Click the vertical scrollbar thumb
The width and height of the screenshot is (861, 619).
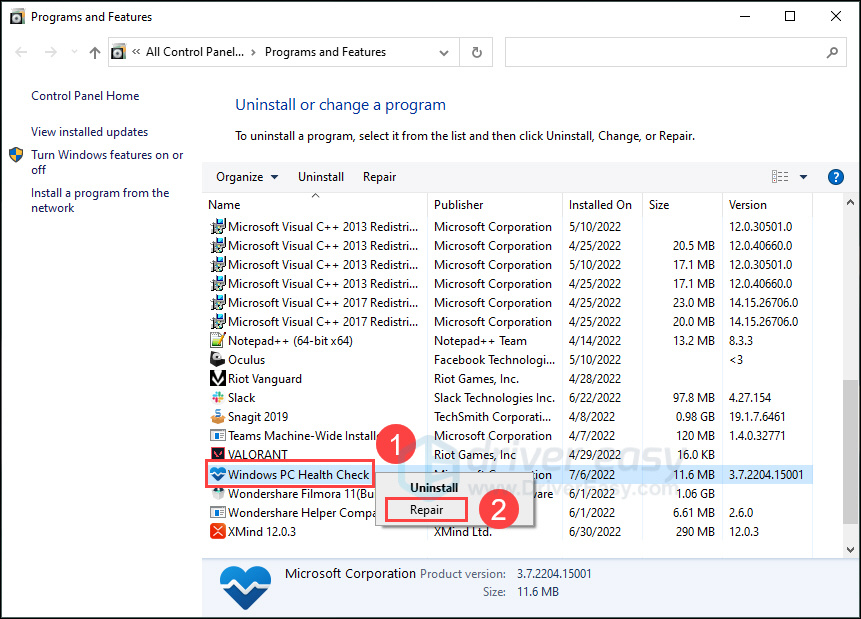click(x=850, y=451)
